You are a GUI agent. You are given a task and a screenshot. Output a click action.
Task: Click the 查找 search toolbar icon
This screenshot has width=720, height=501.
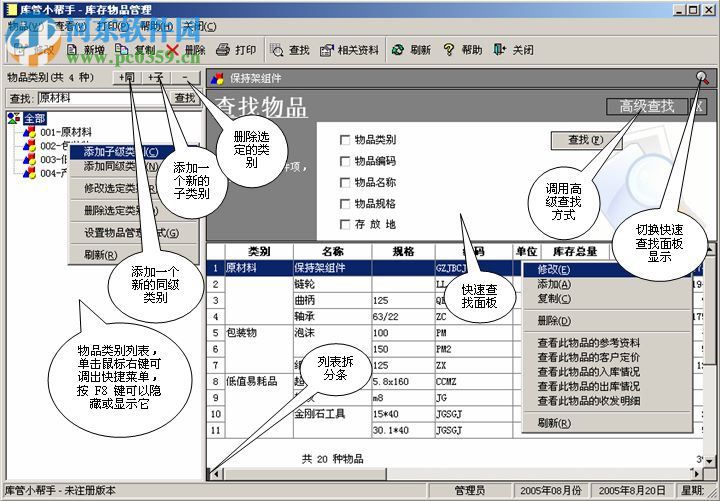[x=276, y=50]
